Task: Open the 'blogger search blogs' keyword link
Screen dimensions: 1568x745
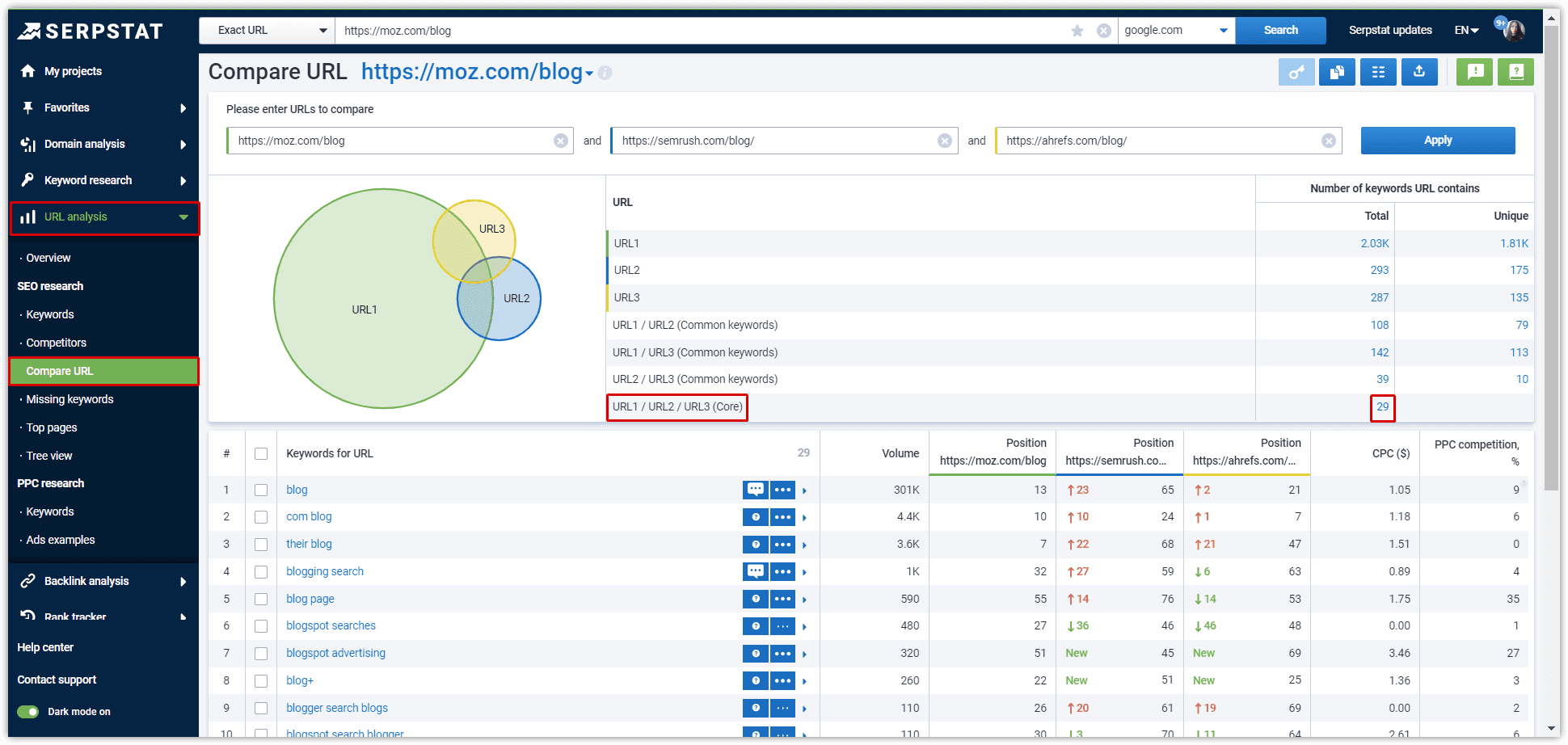Action: pos(337,708)
